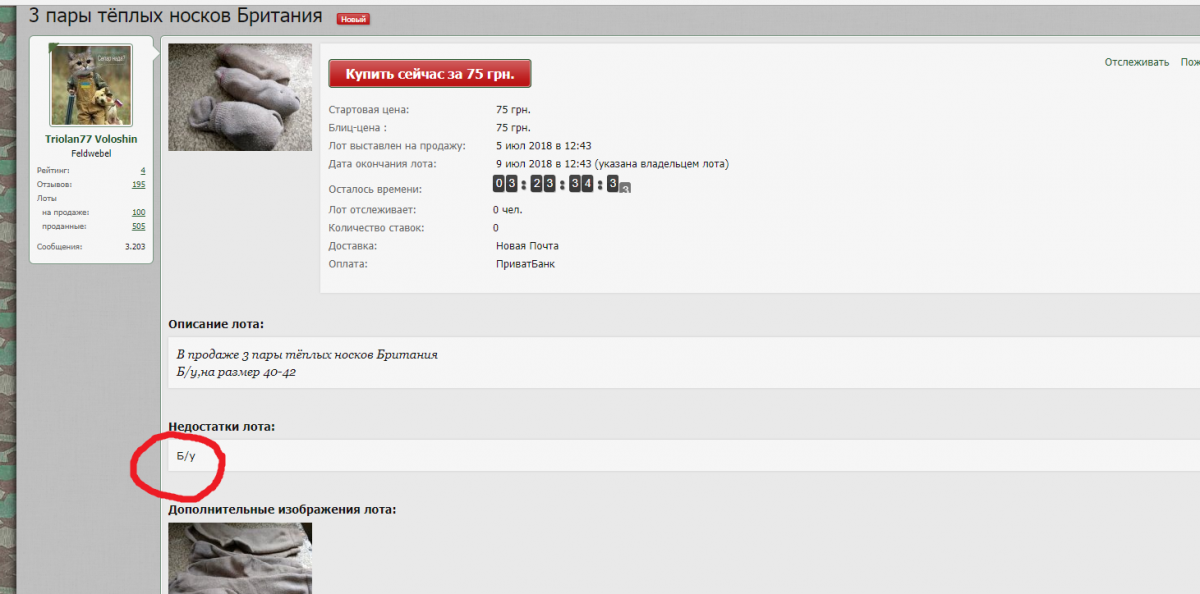The height and width of the screenshot is (594, 1200).
Task: Open the seller rating value 4
Action: coord(142,171)
